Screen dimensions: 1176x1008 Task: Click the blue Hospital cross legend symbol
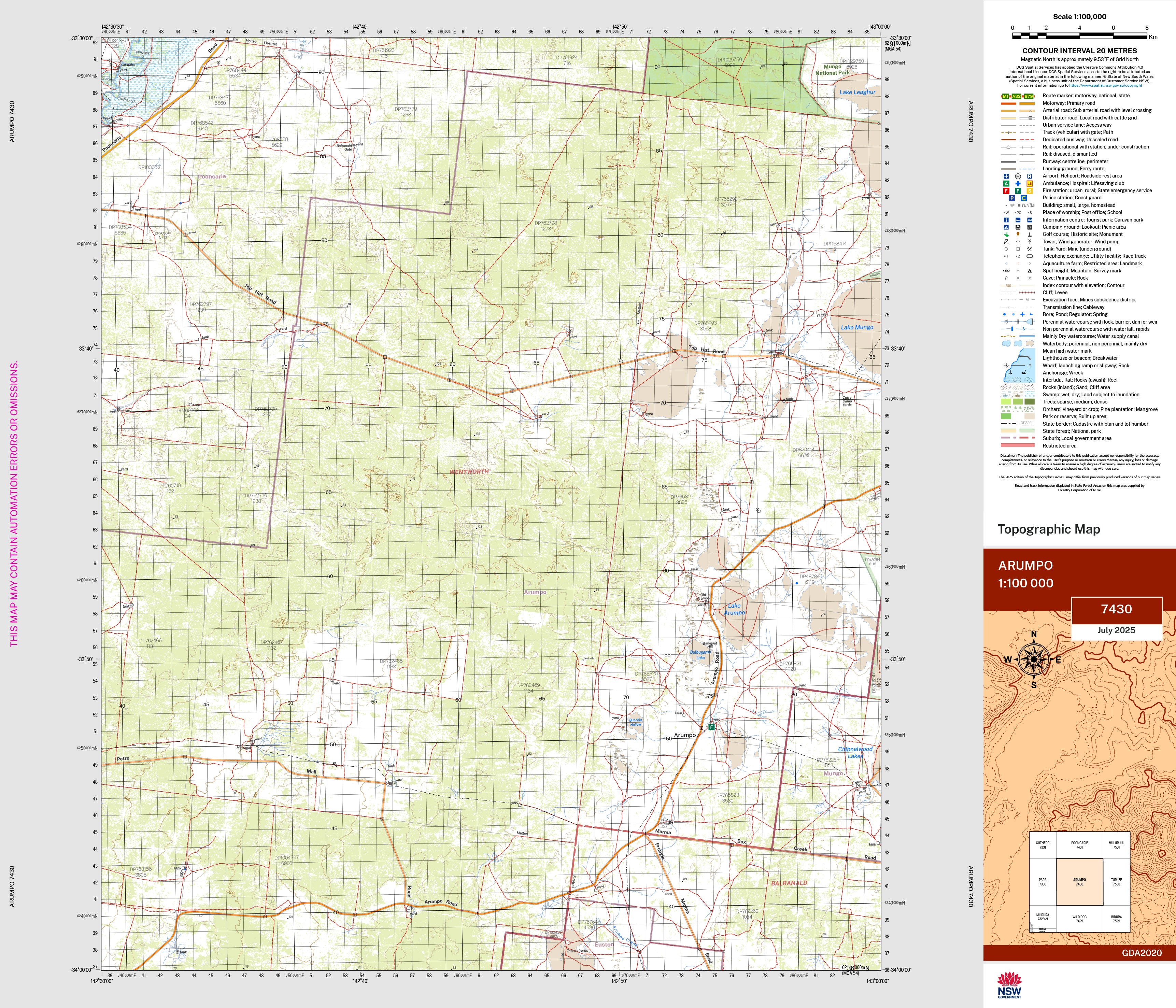coord(1018,183)
